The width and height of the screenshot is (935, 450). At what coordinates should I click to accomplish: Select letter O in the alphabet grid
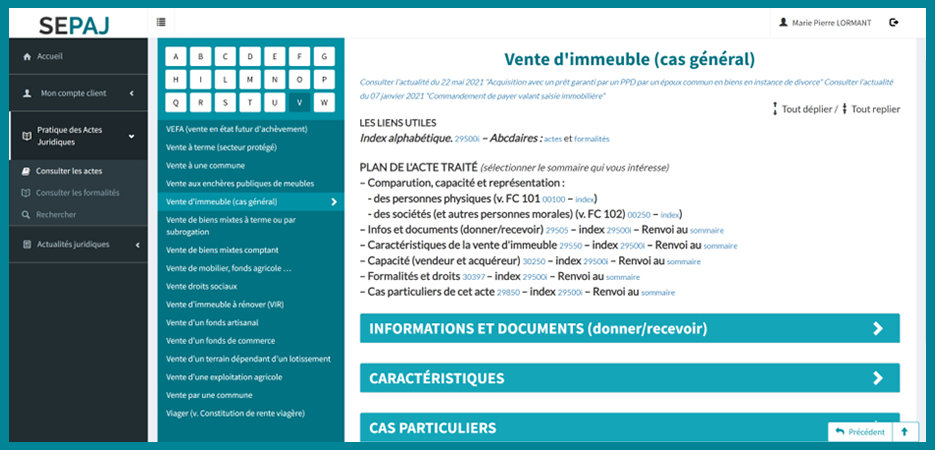pos(299,79)
